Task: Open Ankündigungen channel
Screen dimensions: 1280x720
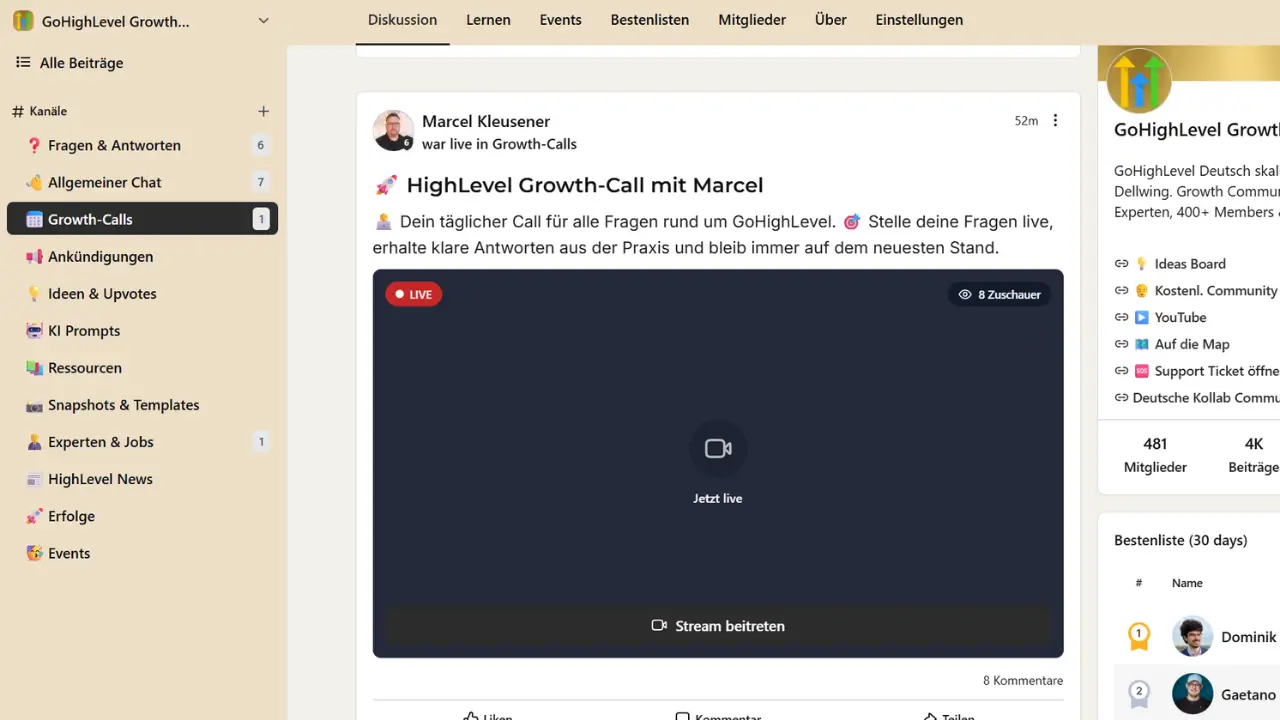Action: (x=142, y=256)
